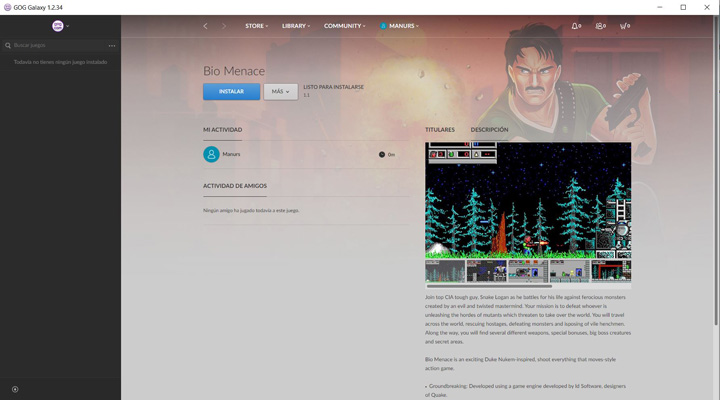Image resolution: width=720 pixels, height=400 pixels.
Task: Open the COMMUNITY menu
Action: [x=344, y=26]
